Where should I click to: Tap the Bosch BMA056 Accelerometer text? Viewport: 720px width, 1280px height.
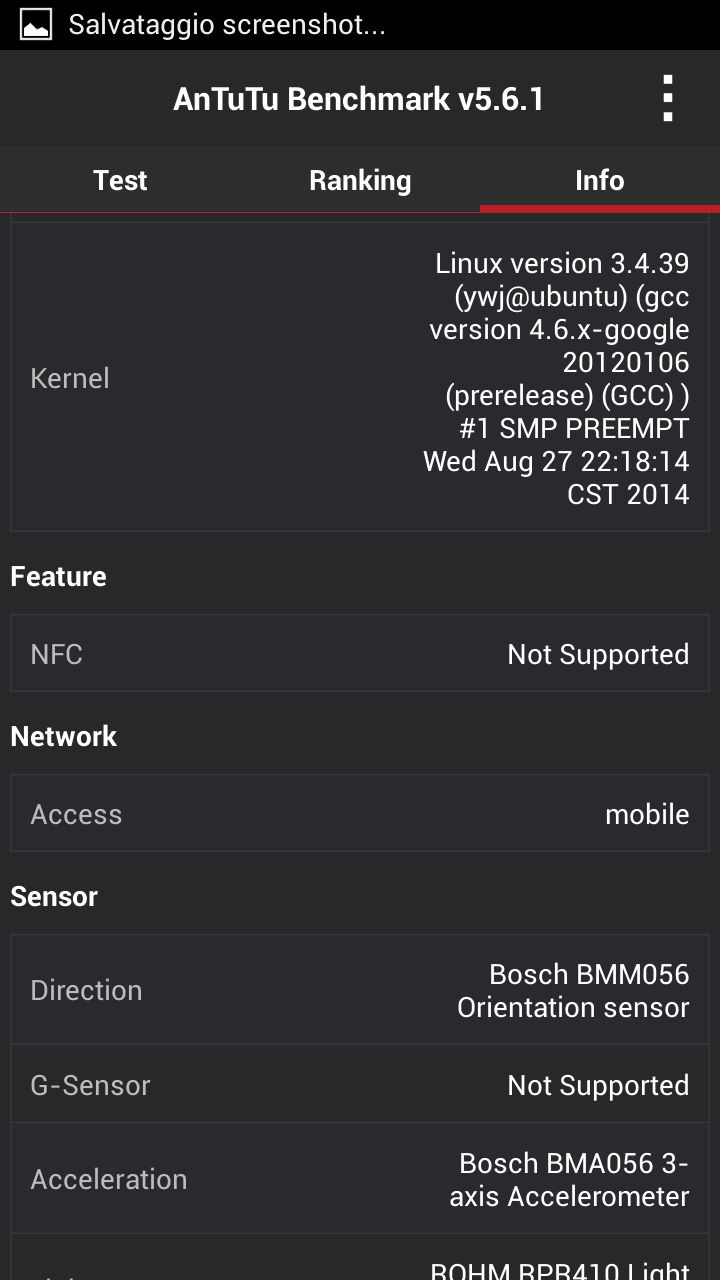[569, 1179]
